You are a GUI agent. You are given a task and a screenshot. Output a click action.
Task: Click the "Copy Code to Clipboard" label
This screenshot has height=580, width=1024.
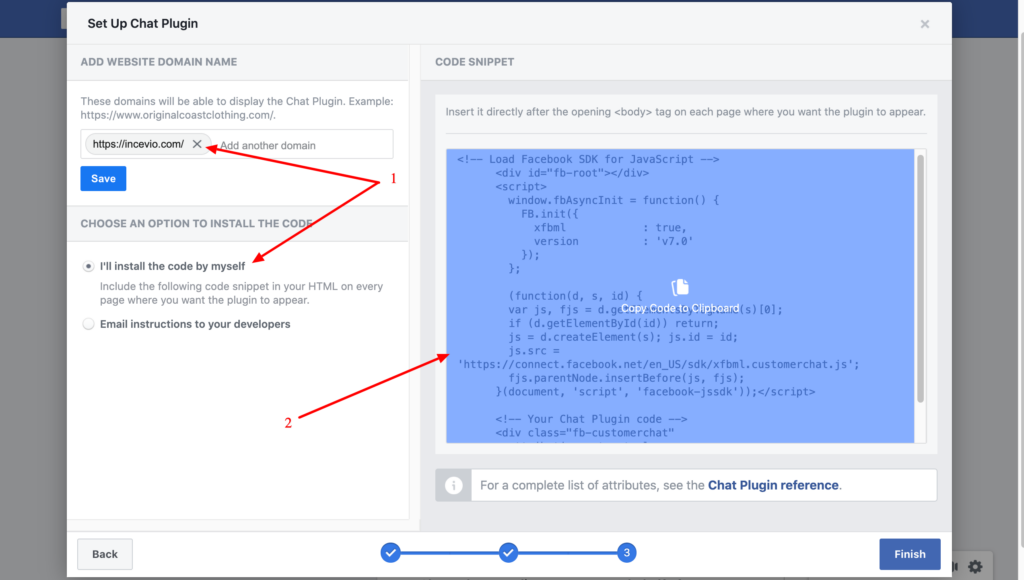(x=680, y=308)
